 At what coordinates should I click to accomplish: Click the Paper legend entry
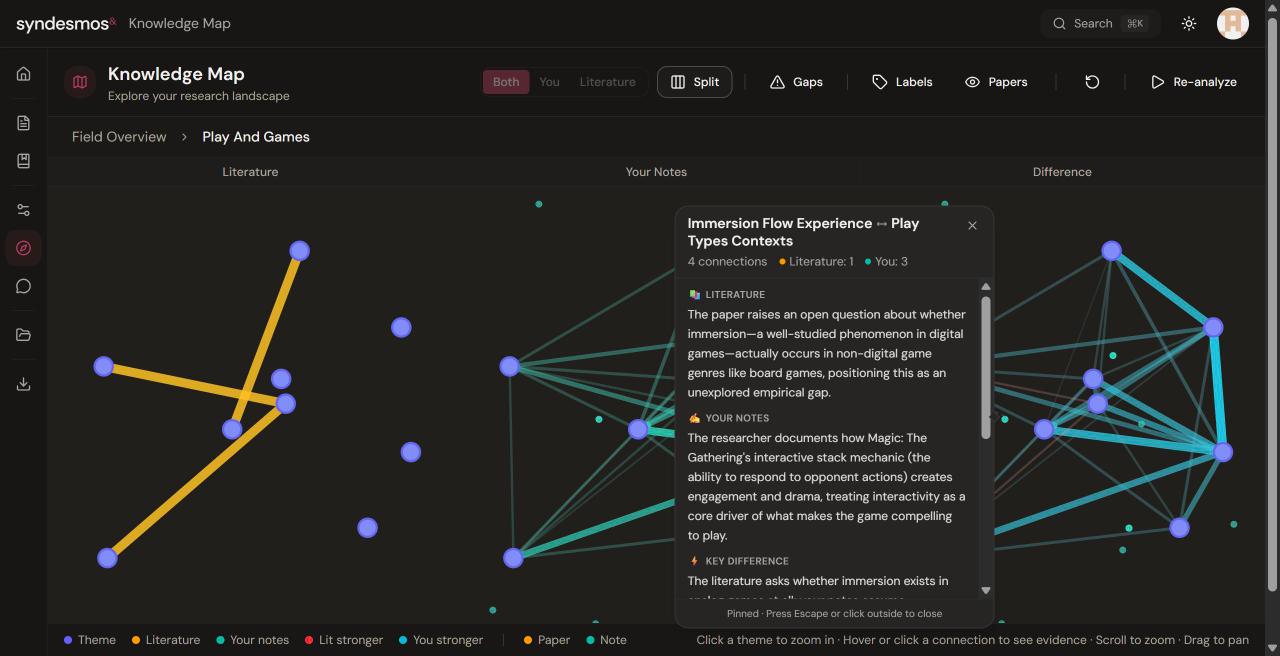(x=546, y=640)
